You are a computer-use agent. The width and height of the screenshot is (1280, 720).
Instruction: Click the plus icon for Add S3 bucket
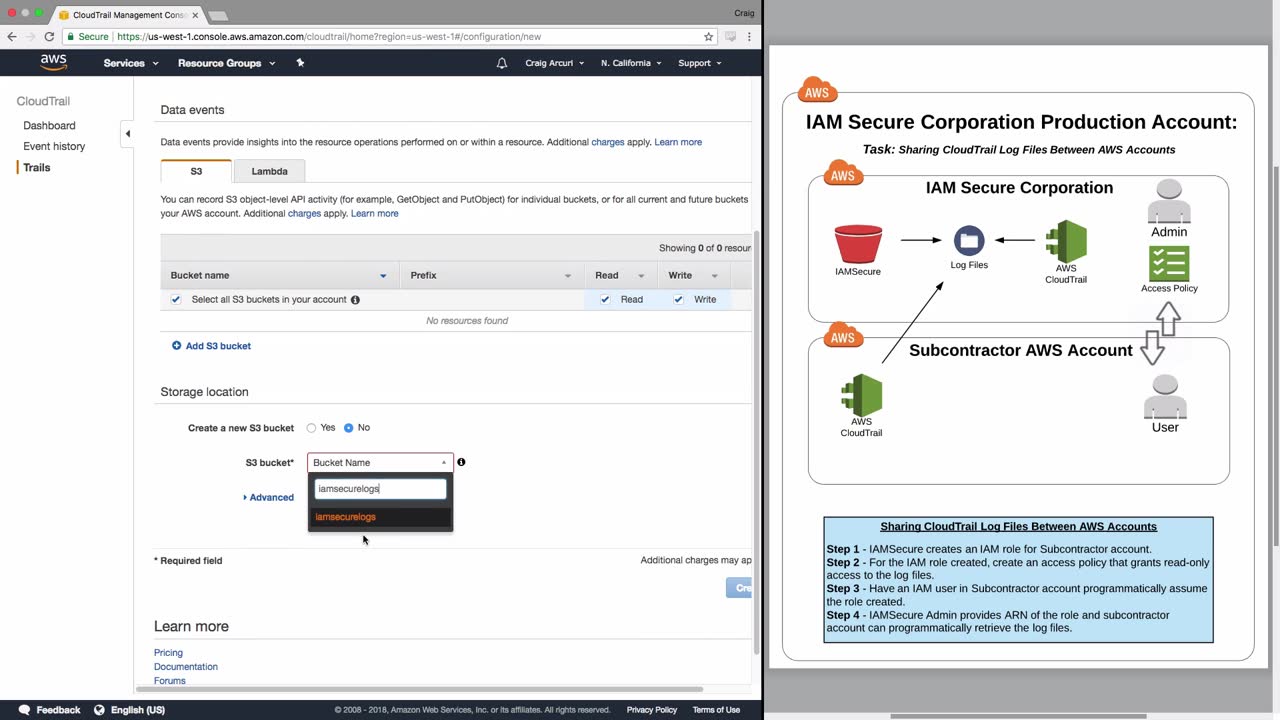[176, 346]
